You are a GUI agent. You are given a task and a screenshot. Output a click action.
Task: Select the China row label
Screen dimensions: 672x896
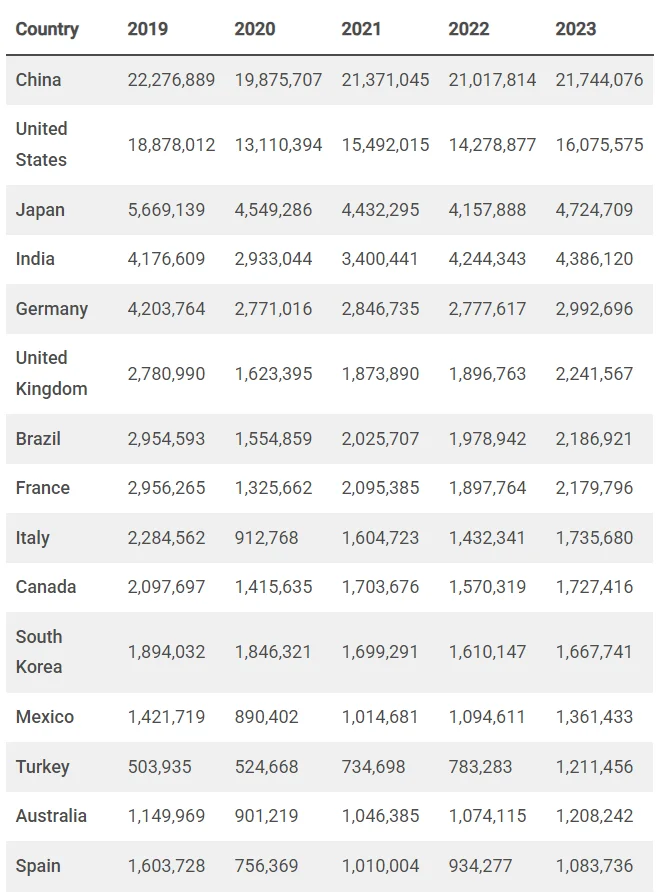(38, 79)
